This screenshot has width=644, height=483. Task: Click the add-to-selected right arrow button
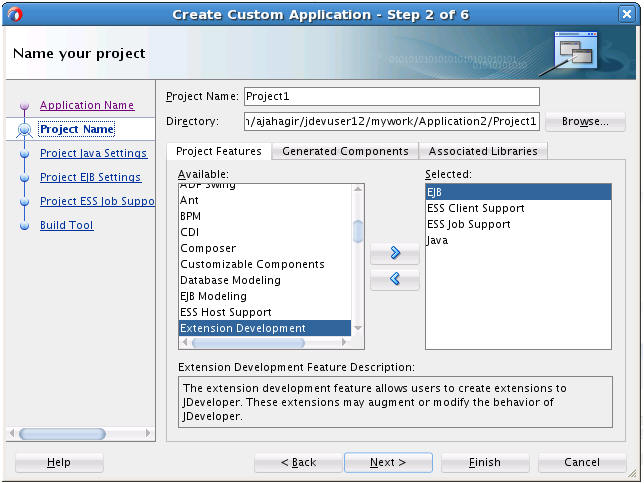coord(395,253)
